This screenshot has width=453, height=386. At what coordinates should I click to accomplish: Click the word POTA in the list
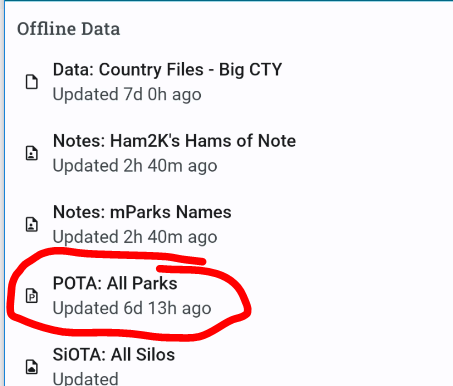coord(77,284)
